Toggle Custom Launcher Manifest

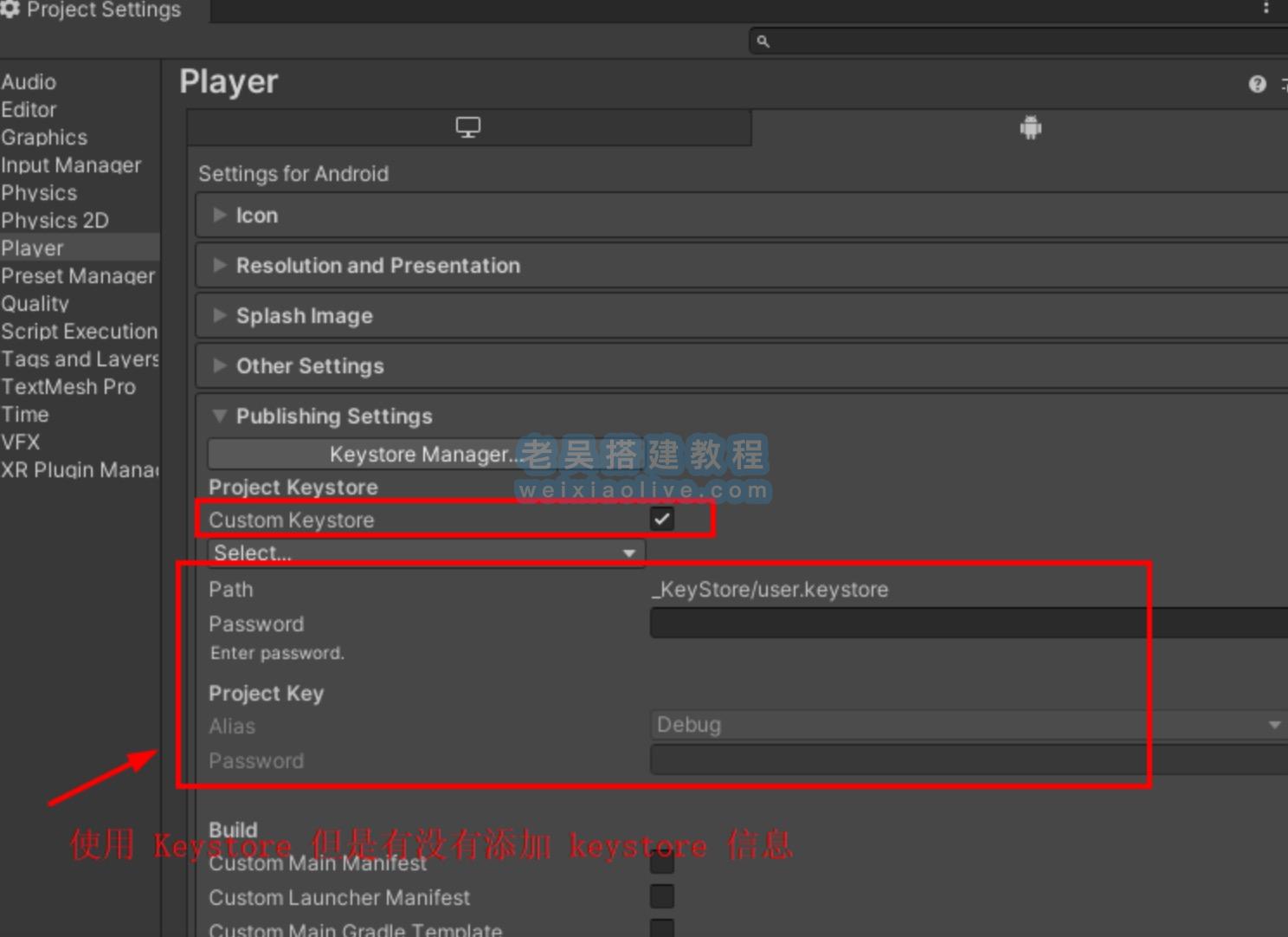point(662,896)
